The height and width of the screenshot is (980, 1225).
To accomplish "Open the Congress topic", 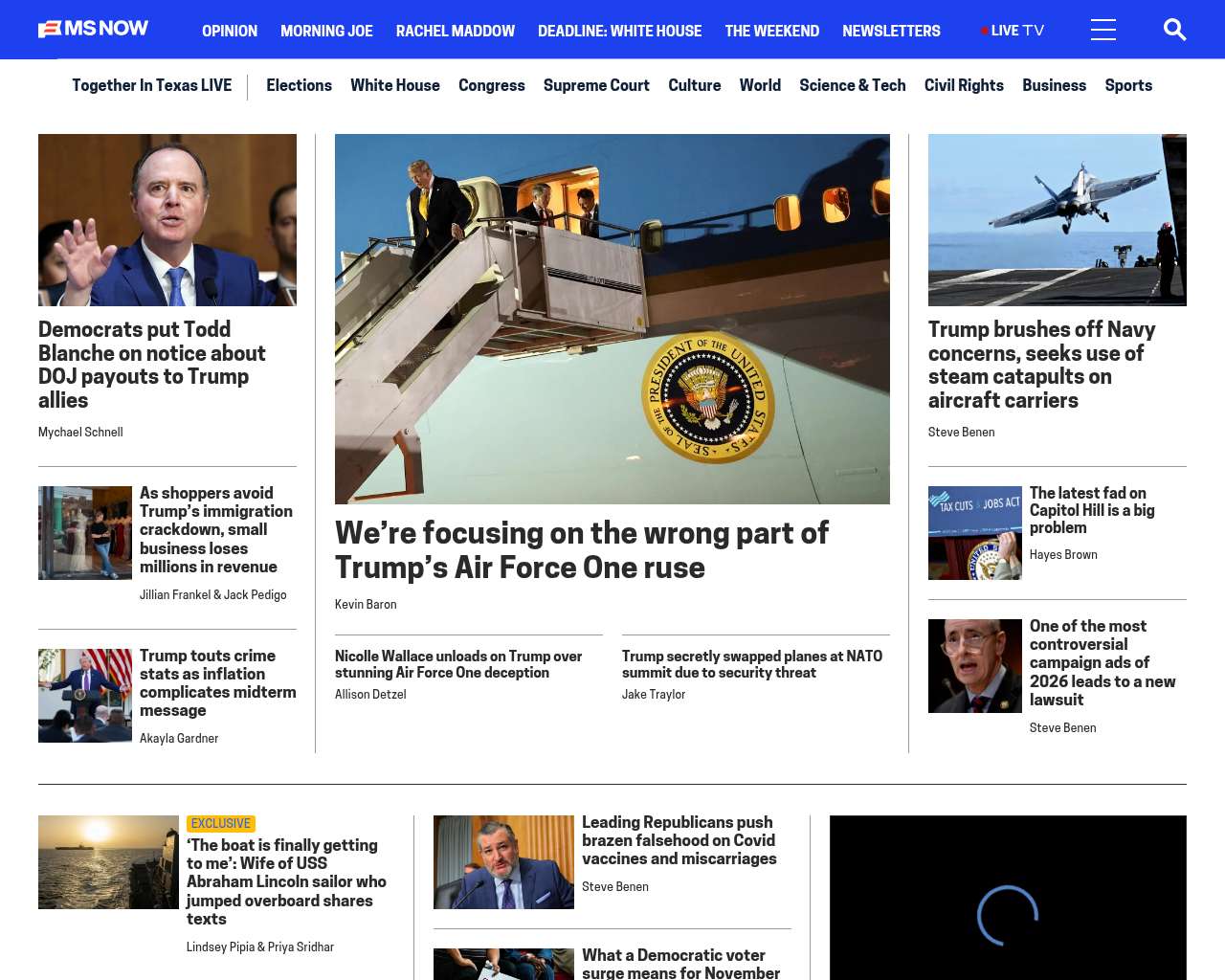I will (x=492, y=85).
